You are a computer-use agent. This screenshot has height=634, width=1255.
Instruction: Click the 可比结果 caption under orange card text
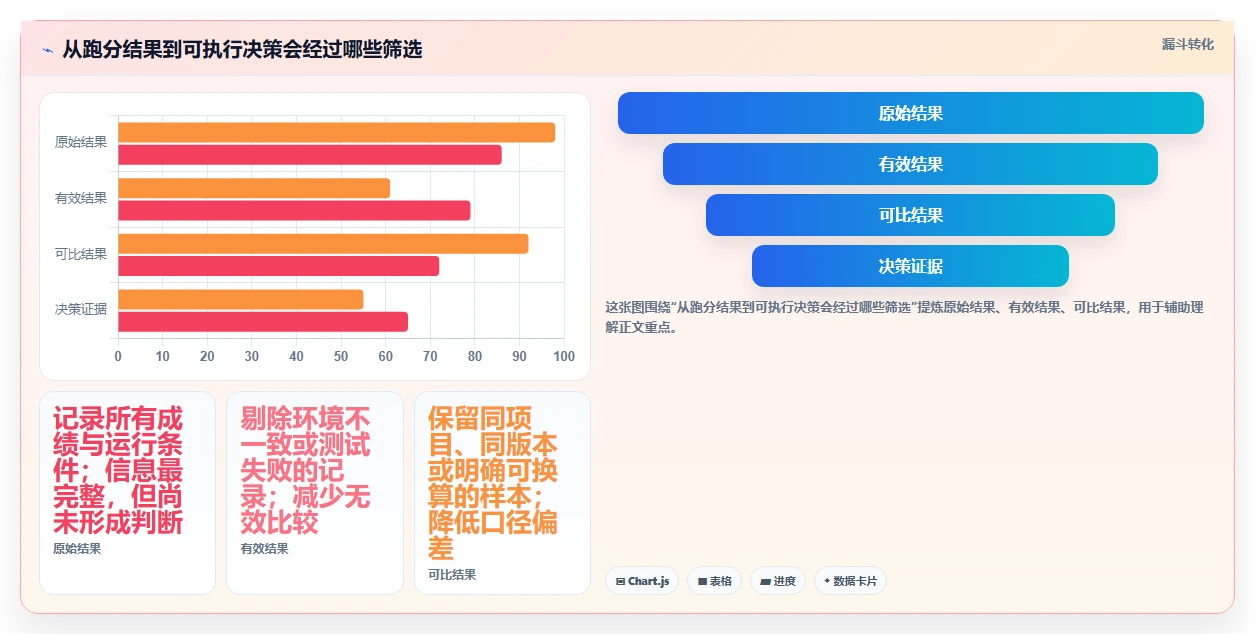[452, 575]
